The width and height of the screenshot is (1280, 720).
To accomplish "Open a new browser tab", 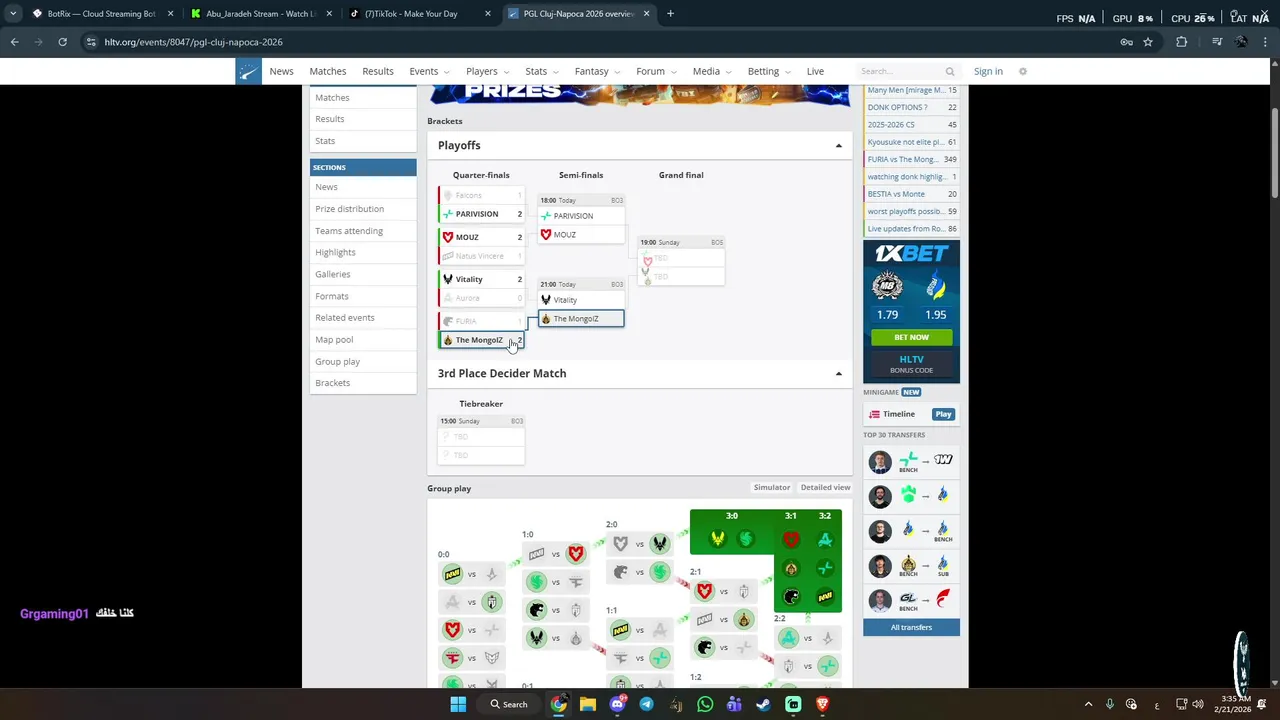I will [x=670, y=14].
